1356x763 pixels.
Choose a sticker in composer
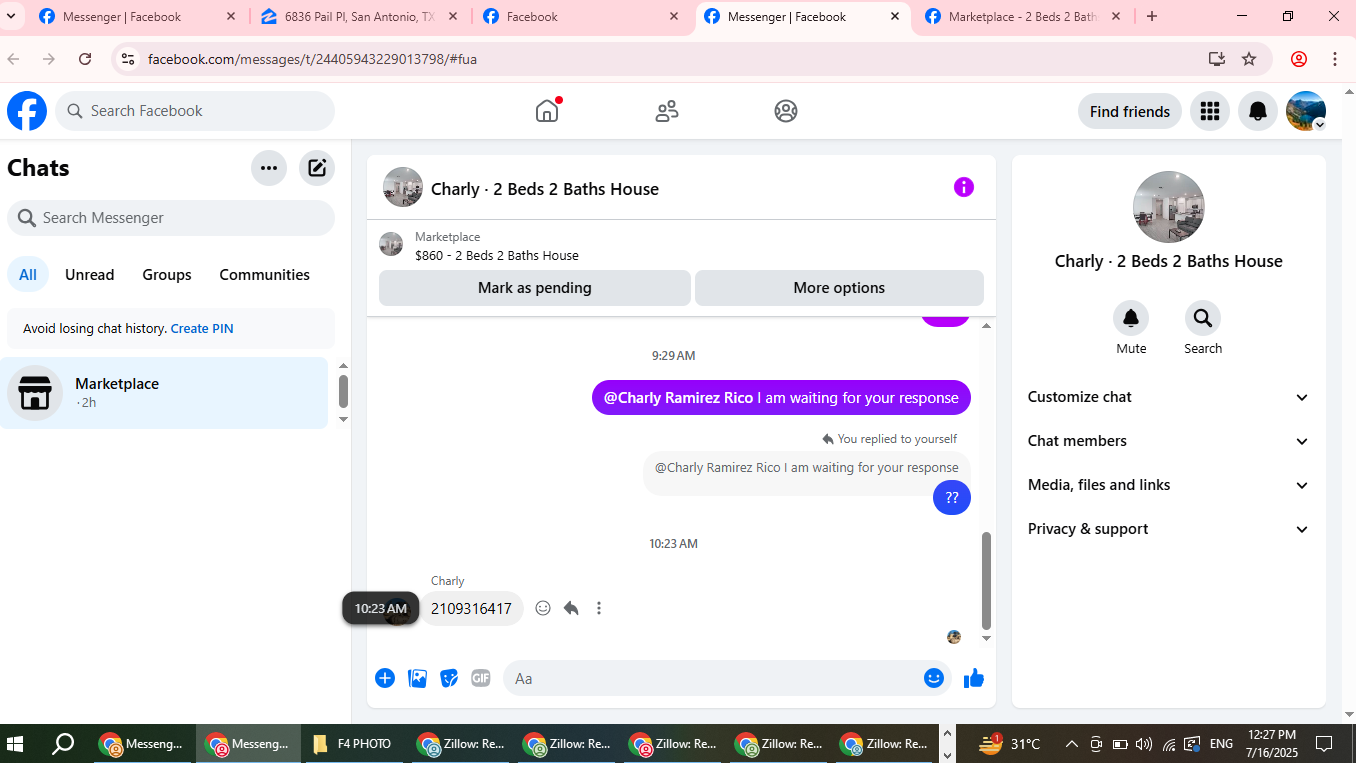tap(450, 678)
